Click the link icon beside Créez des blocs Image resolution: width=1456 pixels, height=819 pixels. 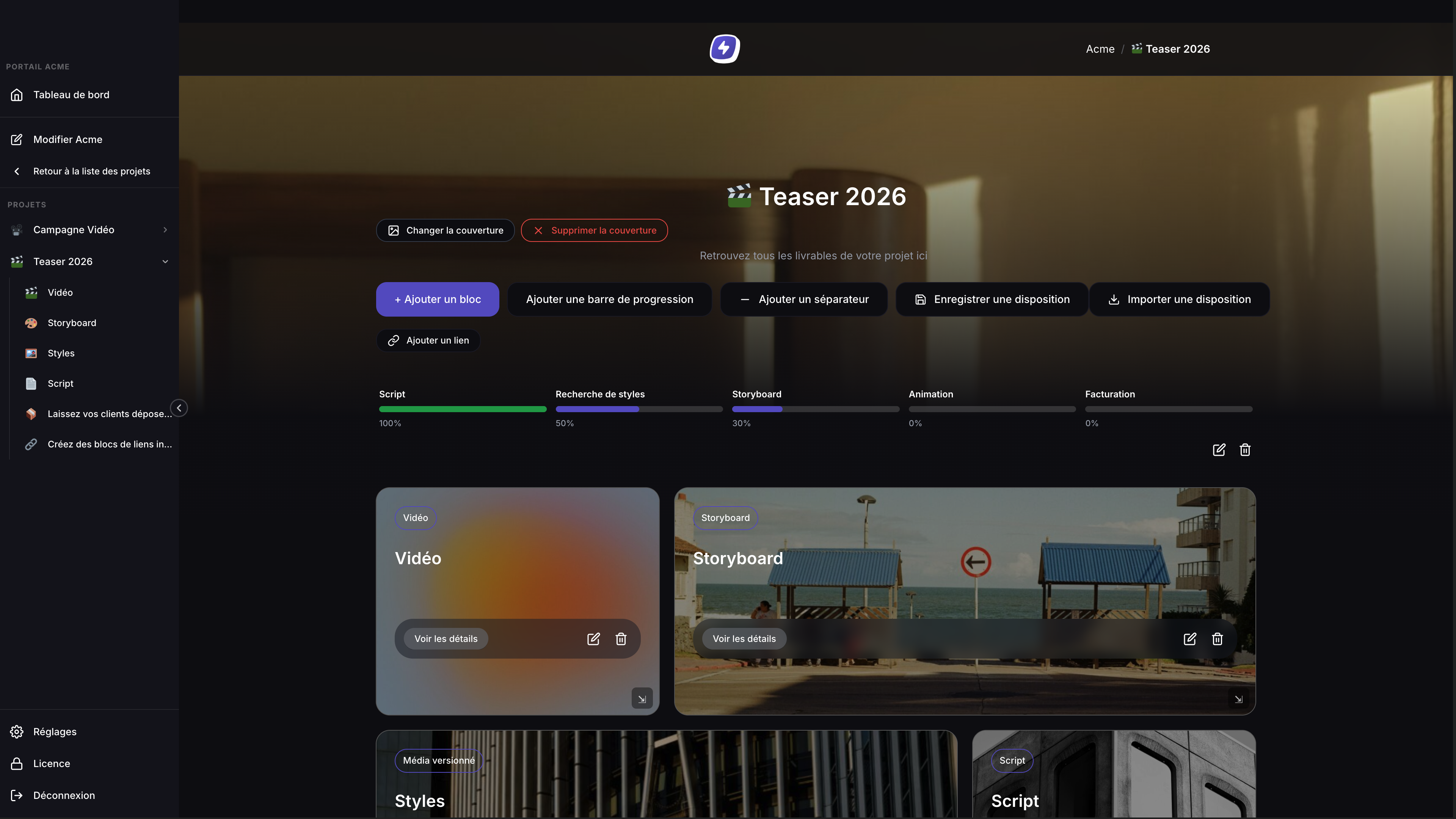pos(31,444)
